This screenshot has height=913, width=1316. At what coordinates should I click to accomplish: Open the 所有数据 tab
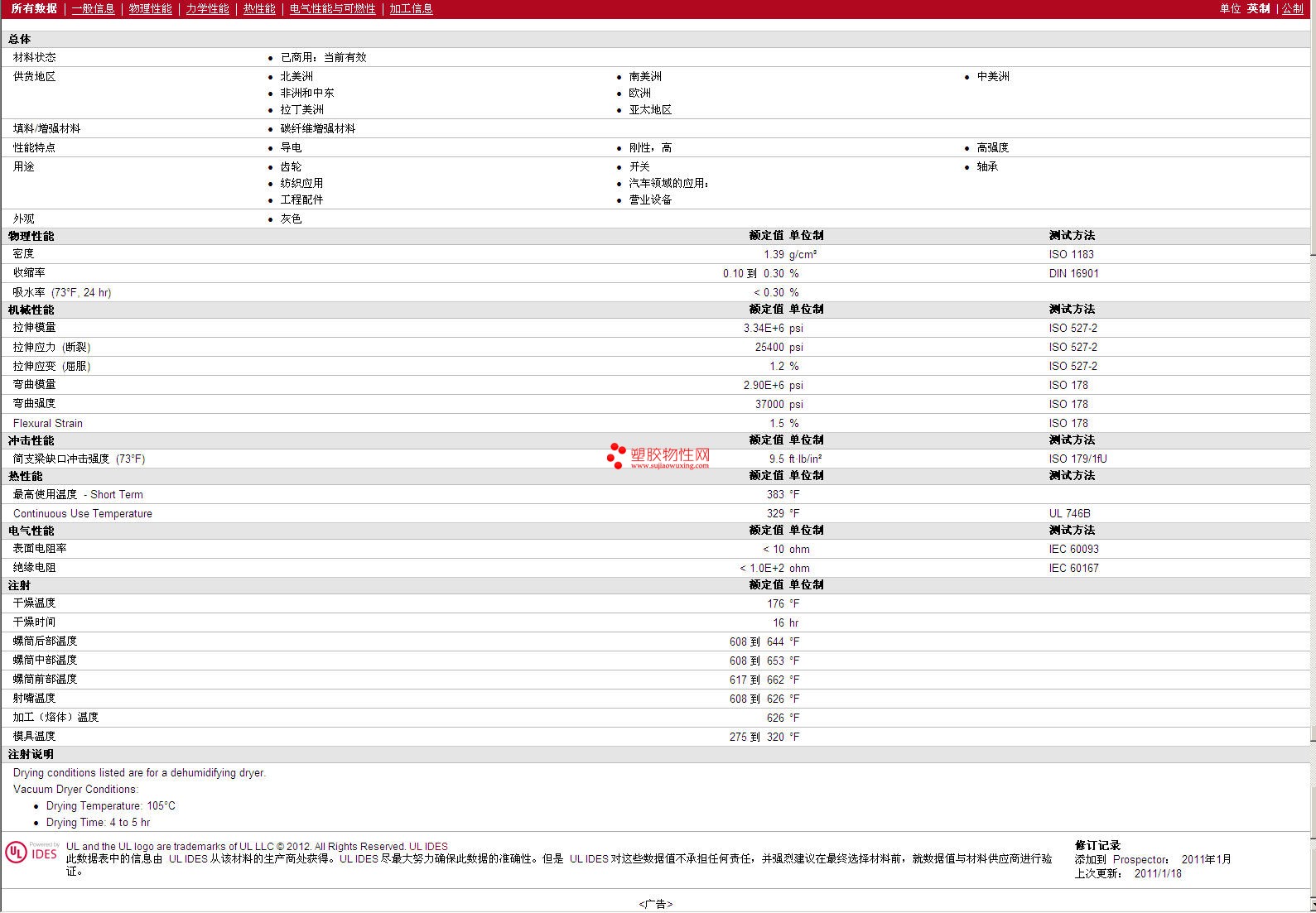coord(35,8)
